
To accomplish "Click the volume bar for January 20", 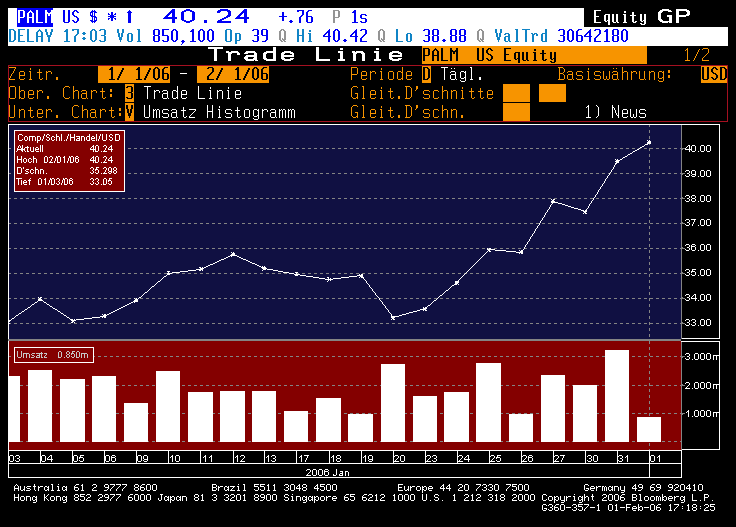I will pos(393,403).
